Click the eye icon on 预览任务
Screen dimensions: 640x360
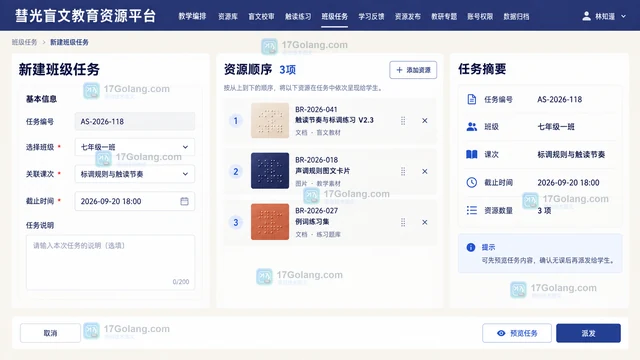point(501,333)
